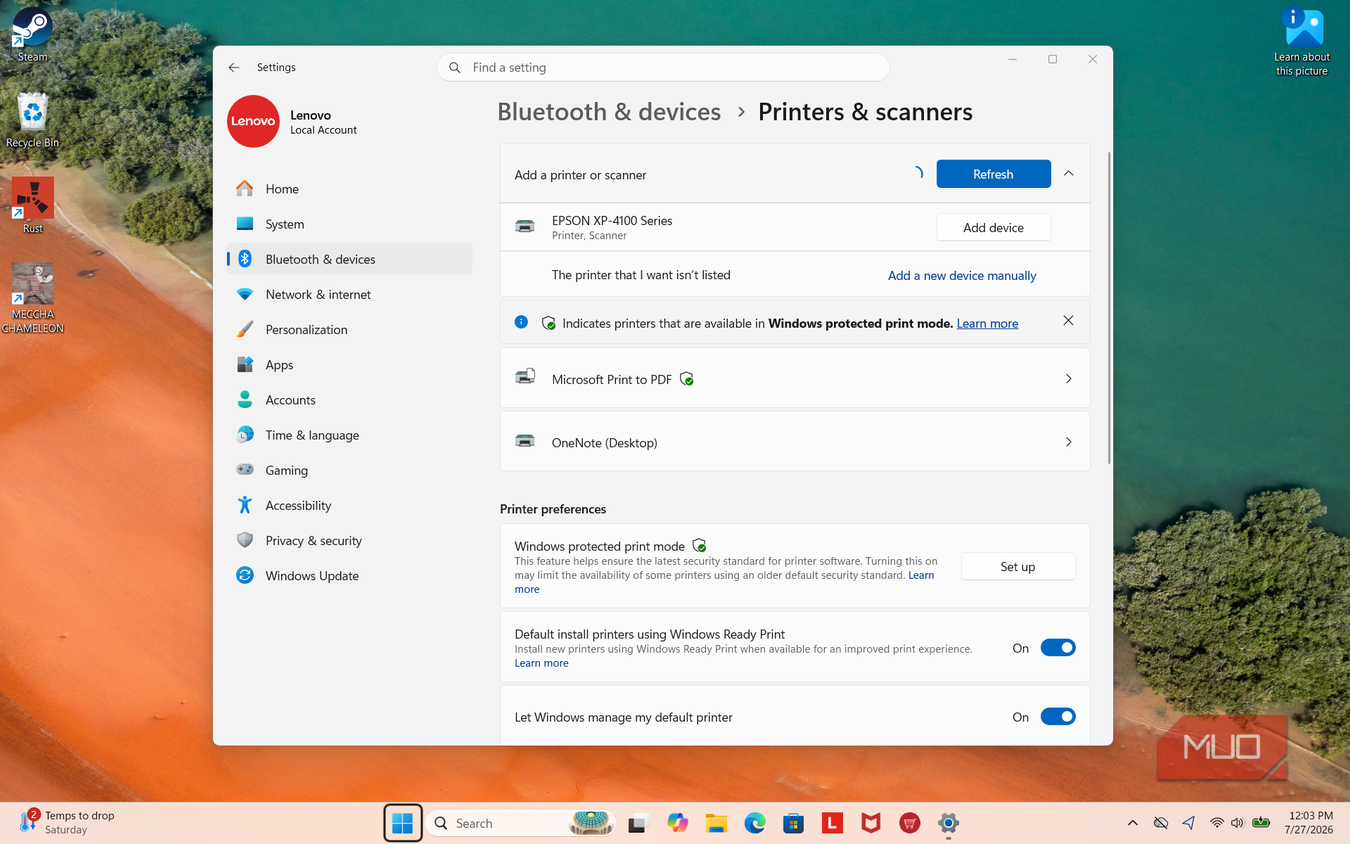The height and width of the screenshot is (844, 1350).
Task: Select the MECCHA CHAMELEON desktop shortcut
Action: click(x=32, y=298)
